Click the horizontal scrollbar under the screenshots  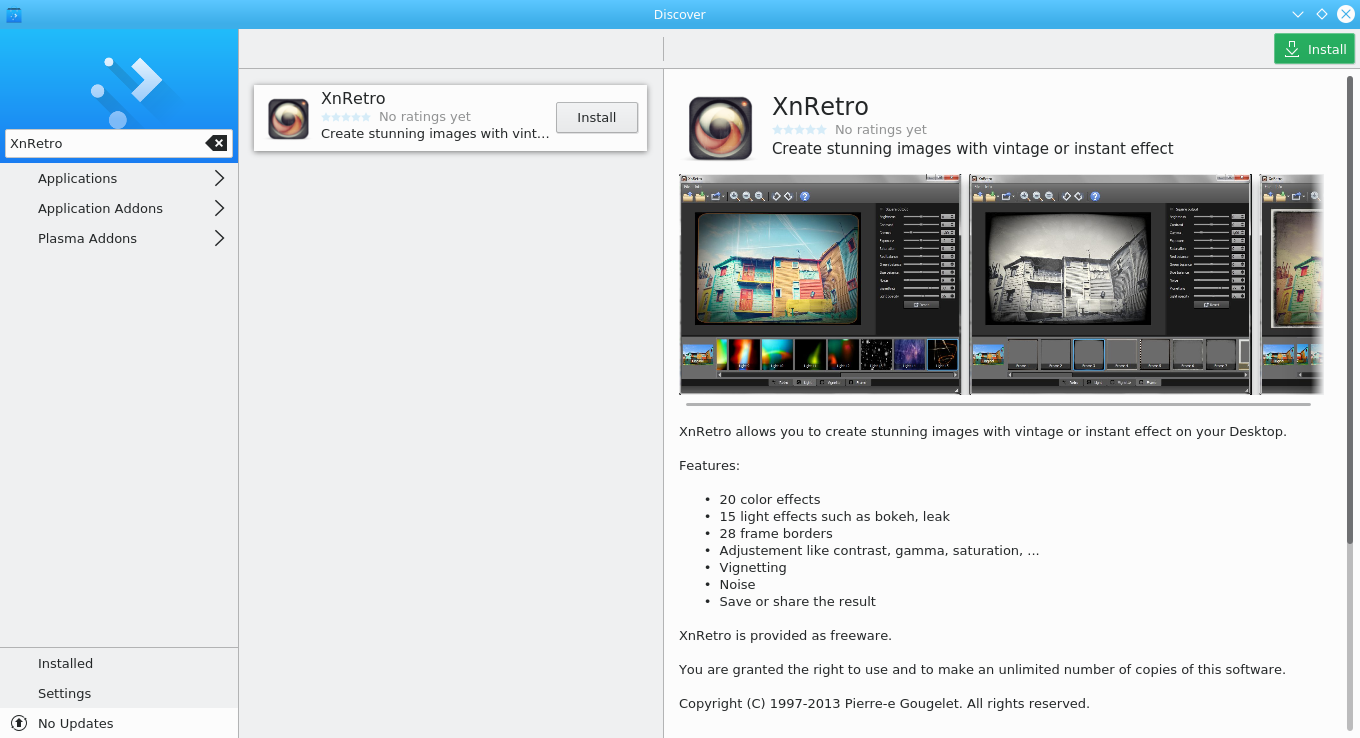coord(998,404)
